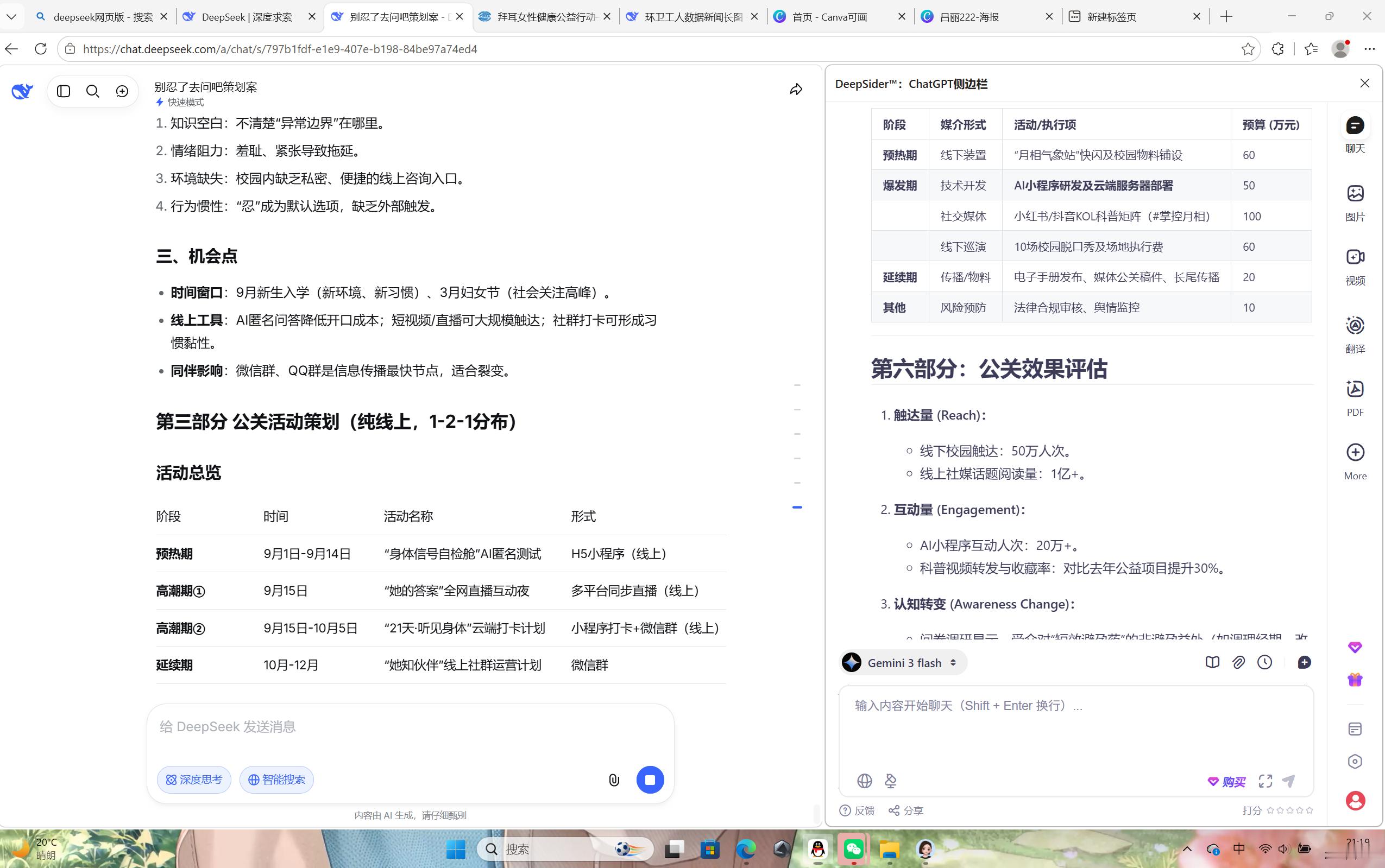The image size is (1385, 868).
Task: Open browser profile avatar
Action: tap(1340, 49)
